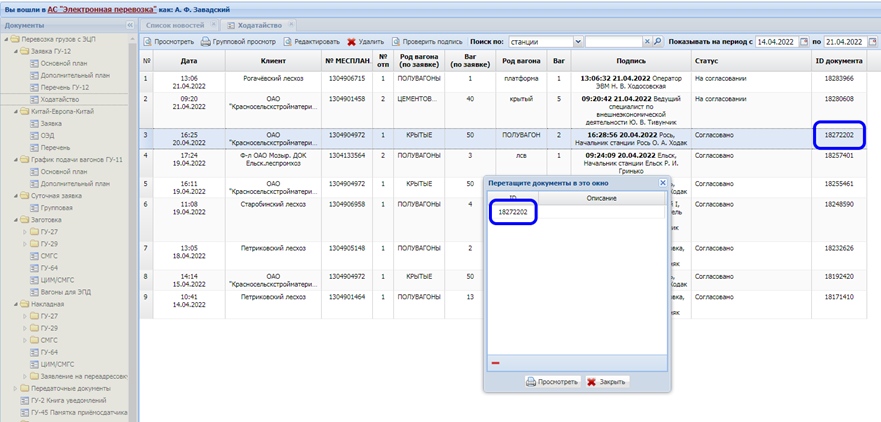Image resolution: width=881 pixels, height=422 pixels.
Task: Click document ID 18280608
Action: pyautogui.click(x=839, y=98)
